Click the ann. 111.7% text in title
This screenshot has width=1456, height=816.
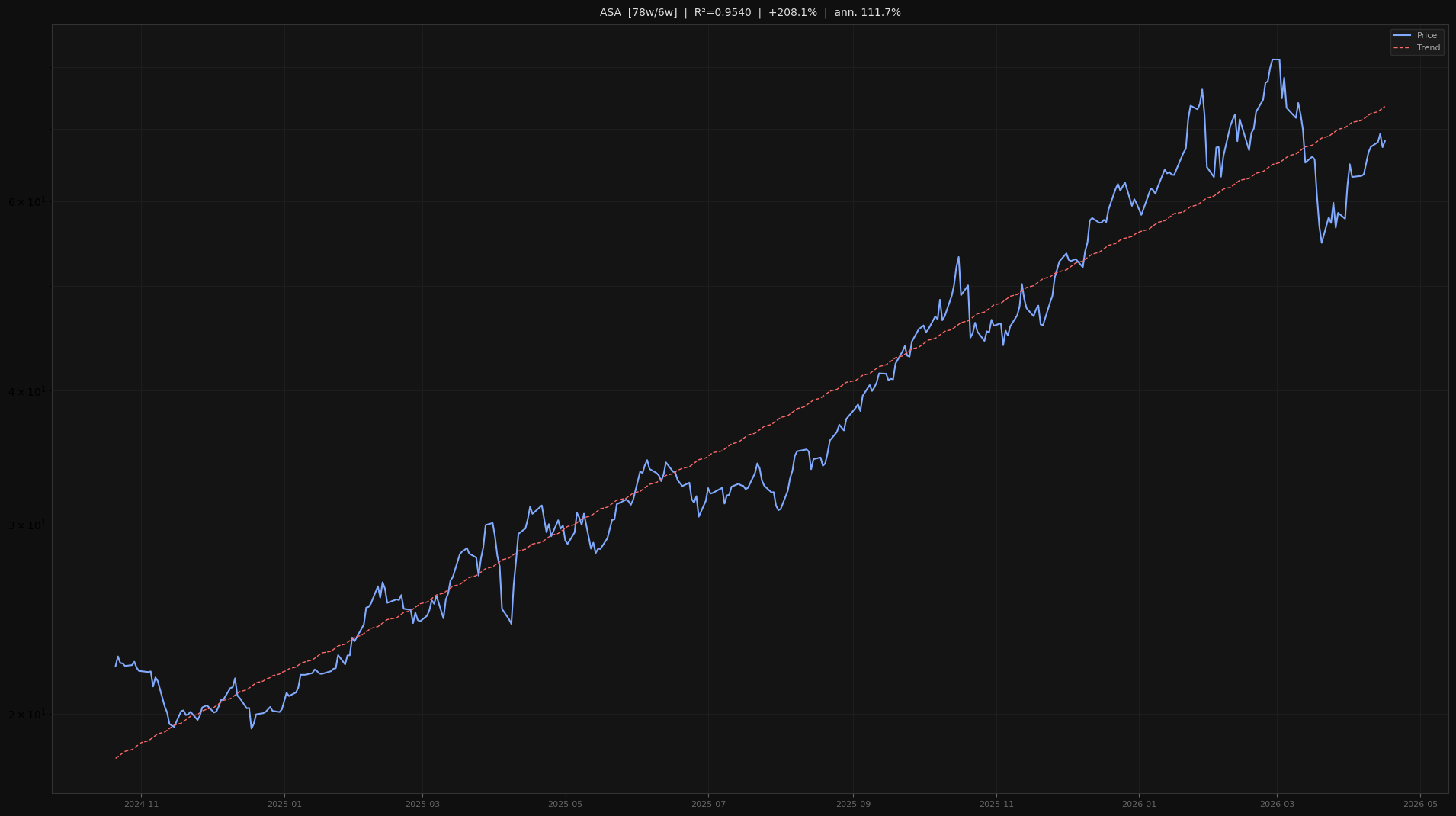[867, 13]
